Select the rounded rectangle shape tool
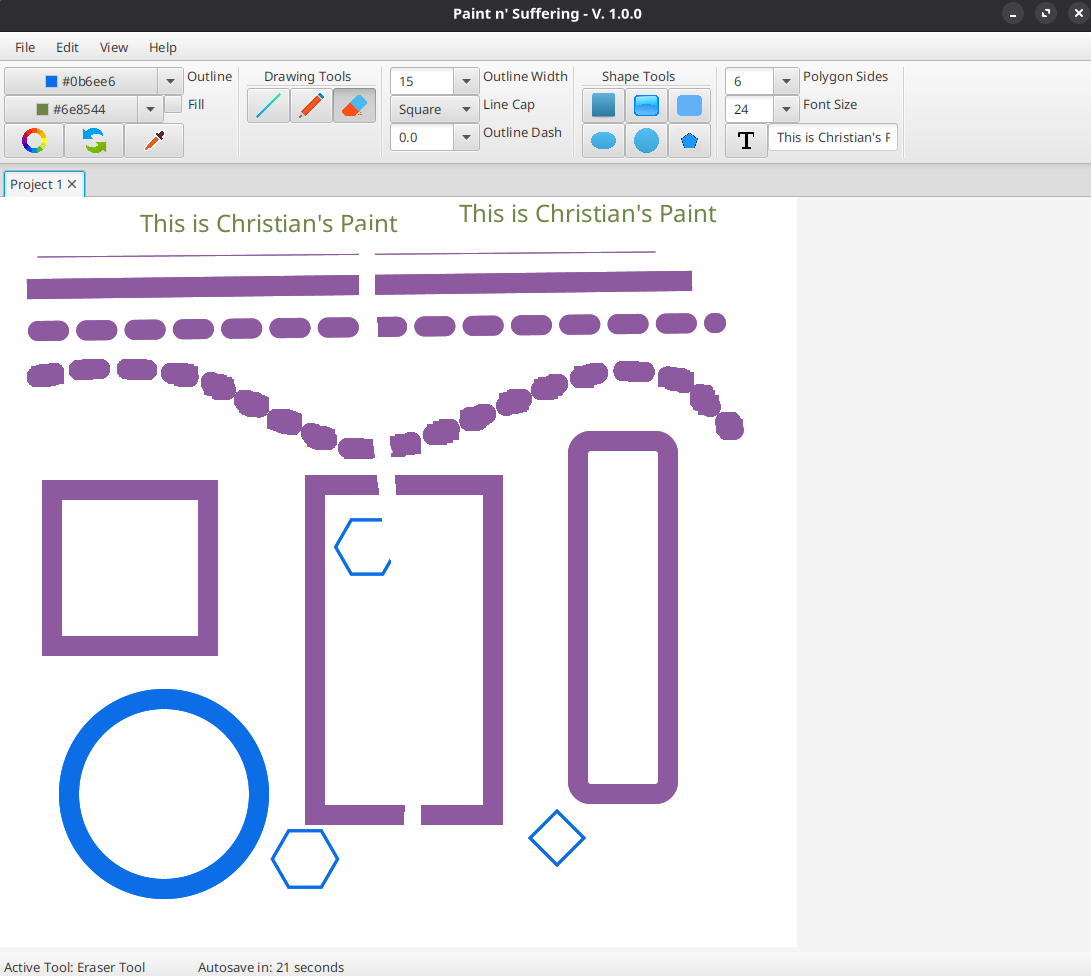 tap(689, 106)
